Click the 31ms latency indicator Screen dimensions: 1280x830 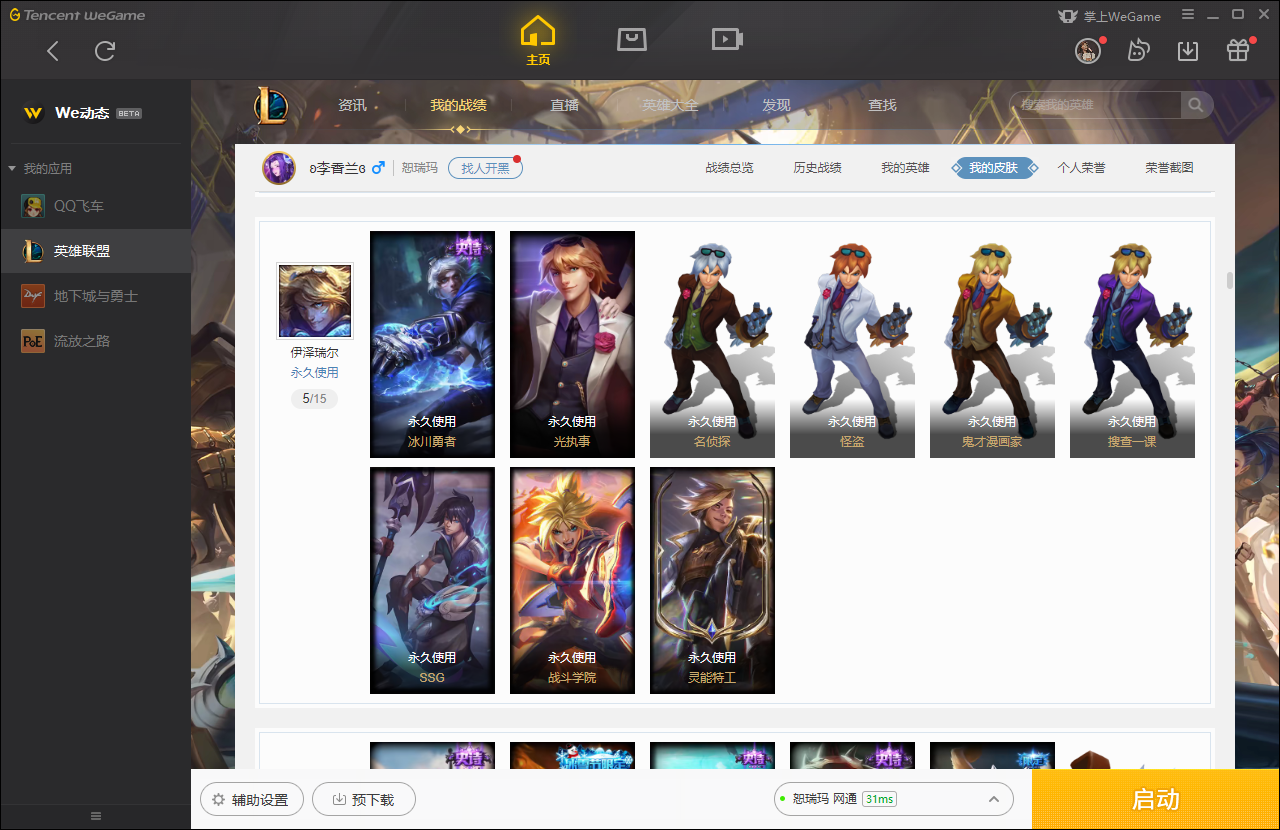click(x=879, y=799)
